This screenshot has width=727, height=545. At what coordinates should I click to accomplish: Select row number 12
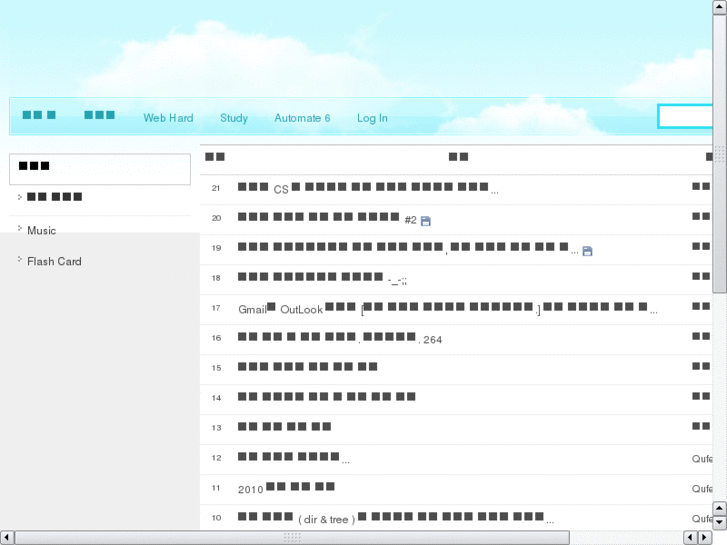[216, 458]
